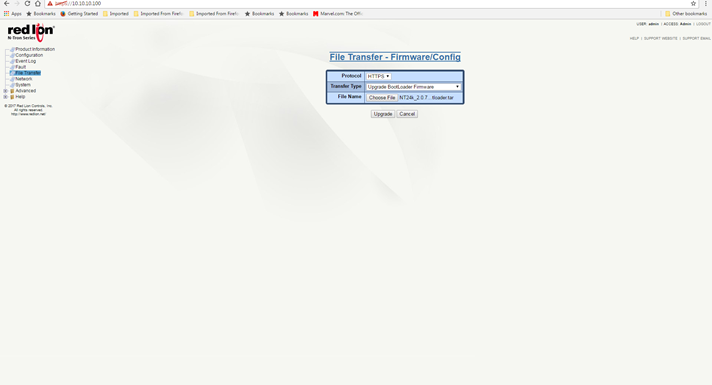The image size is (712, 385).
Task: Click the Cancel button
Action: tap(407, 114)
